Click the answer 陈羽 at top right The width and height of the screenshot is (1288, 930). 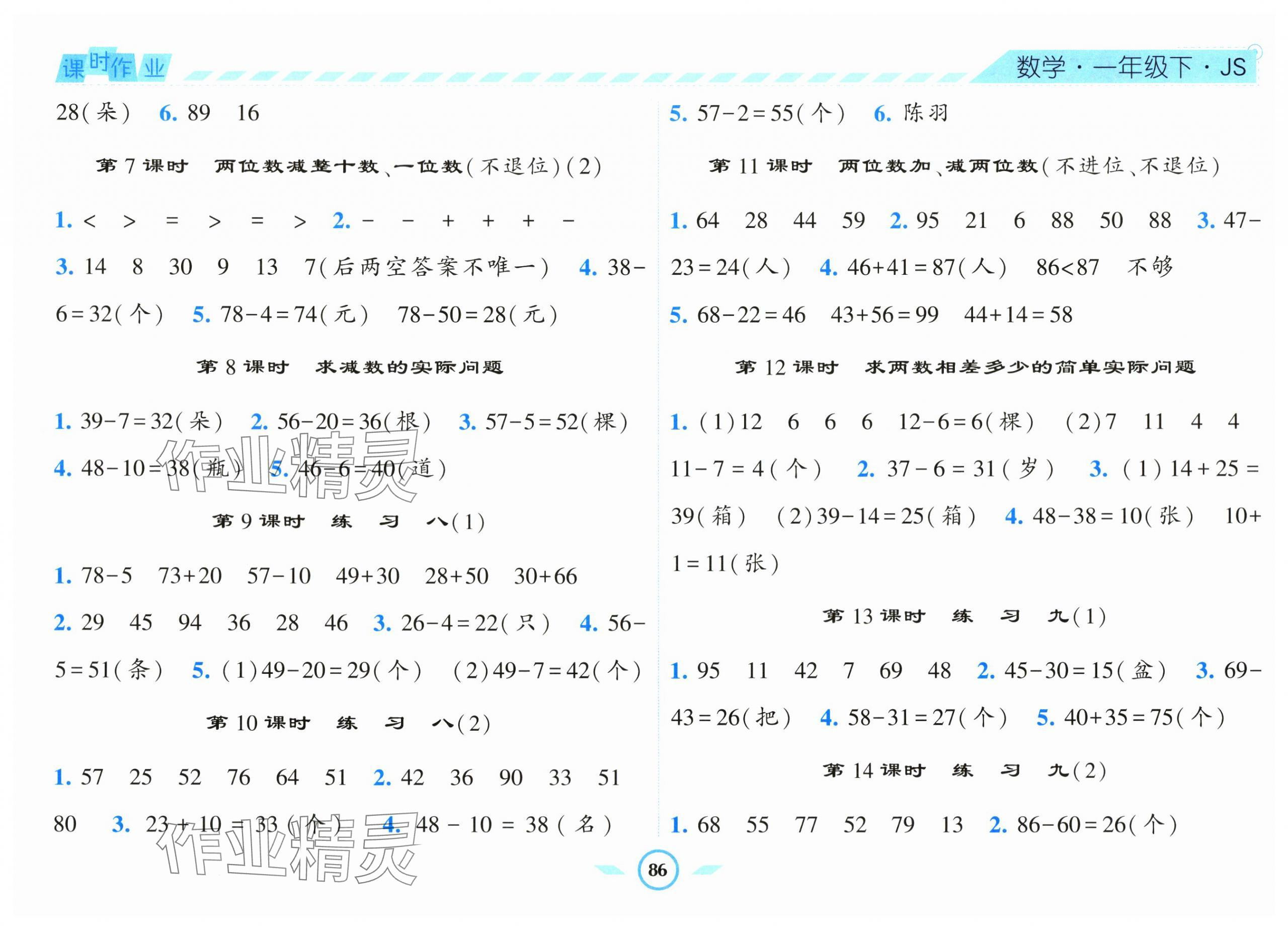point(926,114)
